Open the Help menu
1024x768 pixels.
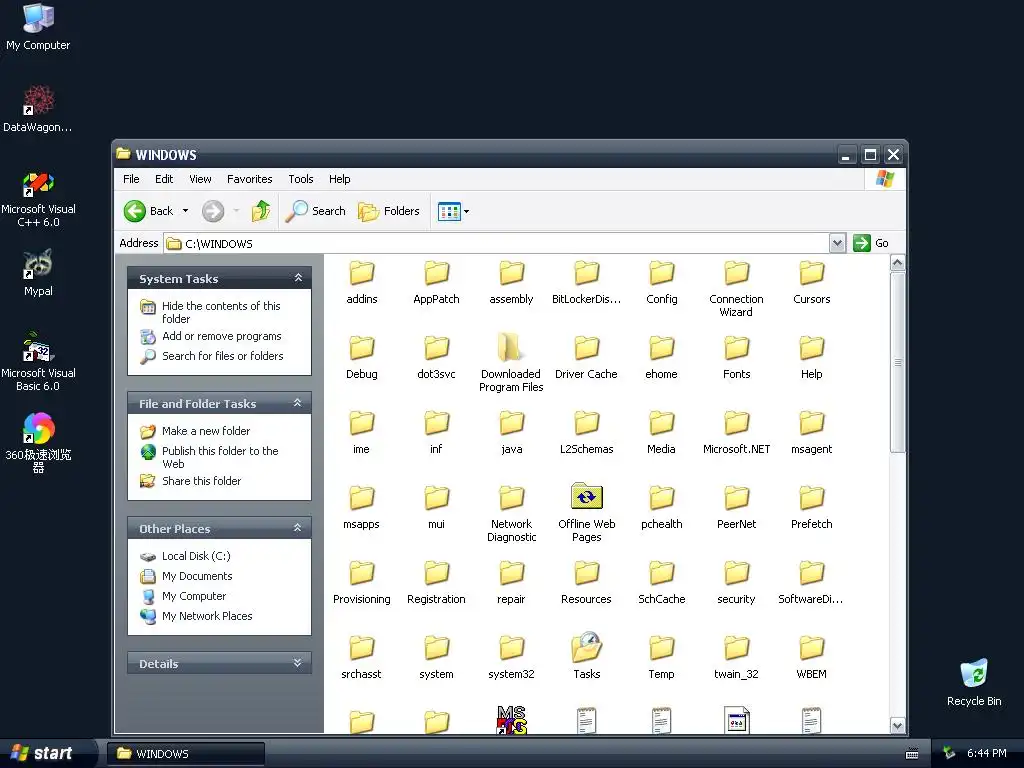340,179
